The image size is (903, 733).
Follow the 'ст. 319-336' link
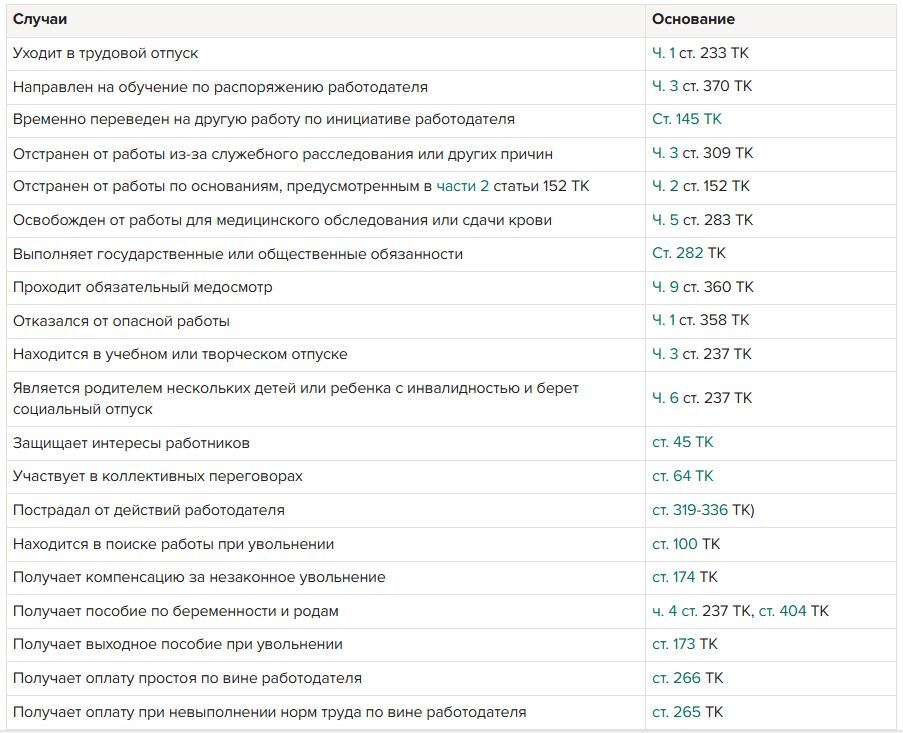click(690, 510)
